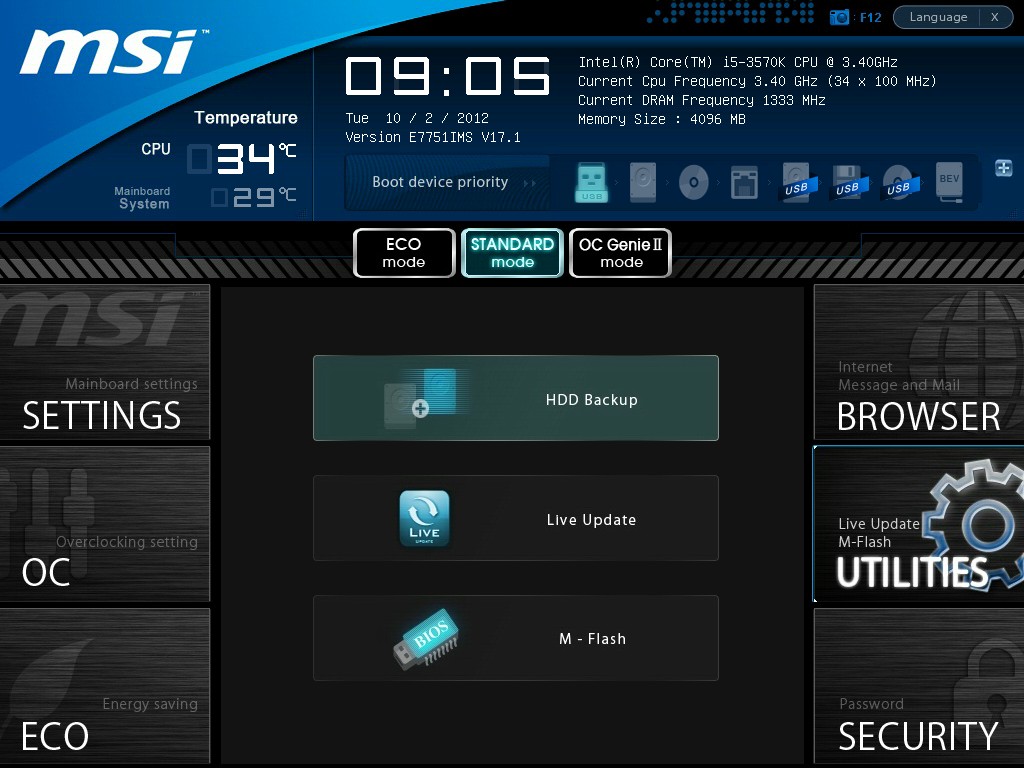Screen dimensions: 1024x768
Task: Click the CPU temperature 34°C reading
Action: (242, 159)
